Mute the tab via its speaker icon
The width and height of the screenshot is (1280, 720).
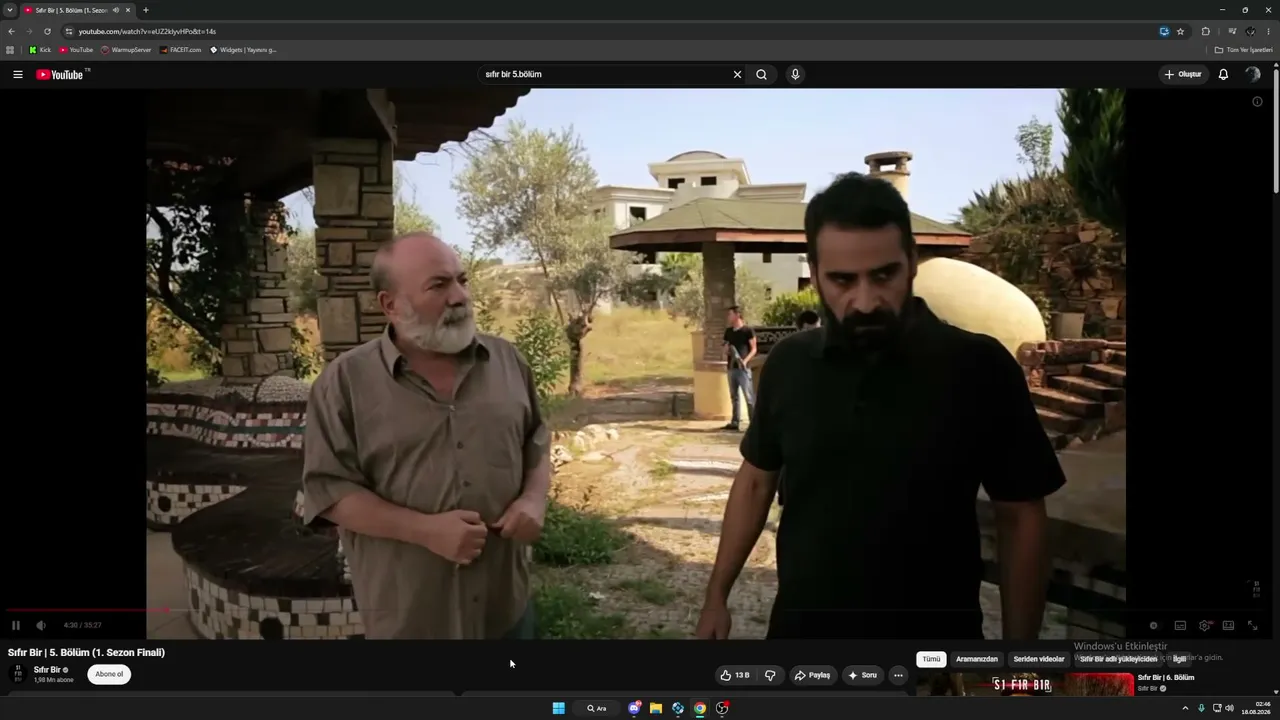click(x=116, y=10)
